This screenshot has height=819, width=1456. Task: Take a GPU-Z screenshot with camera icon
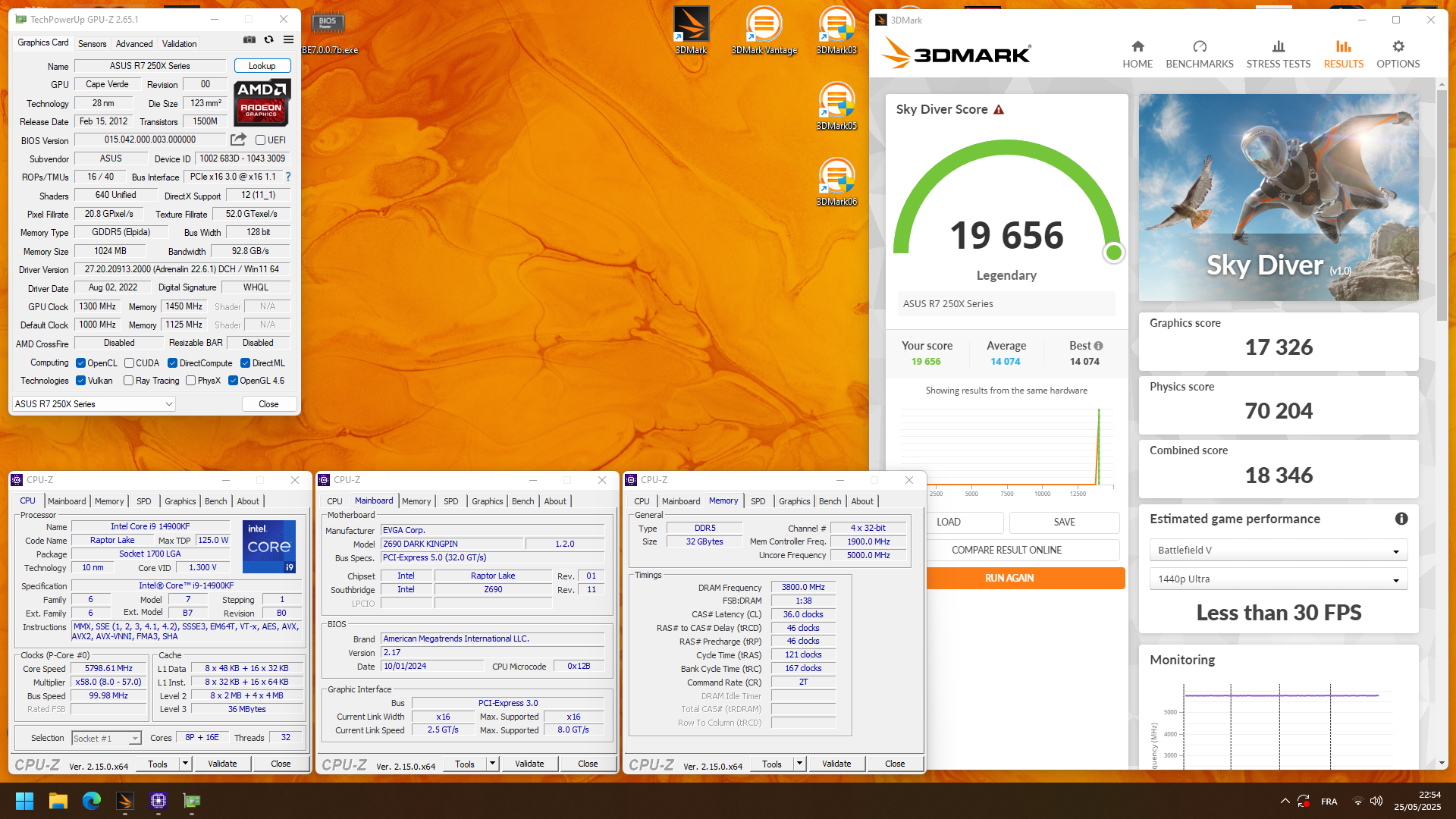(x=249, y=40)
